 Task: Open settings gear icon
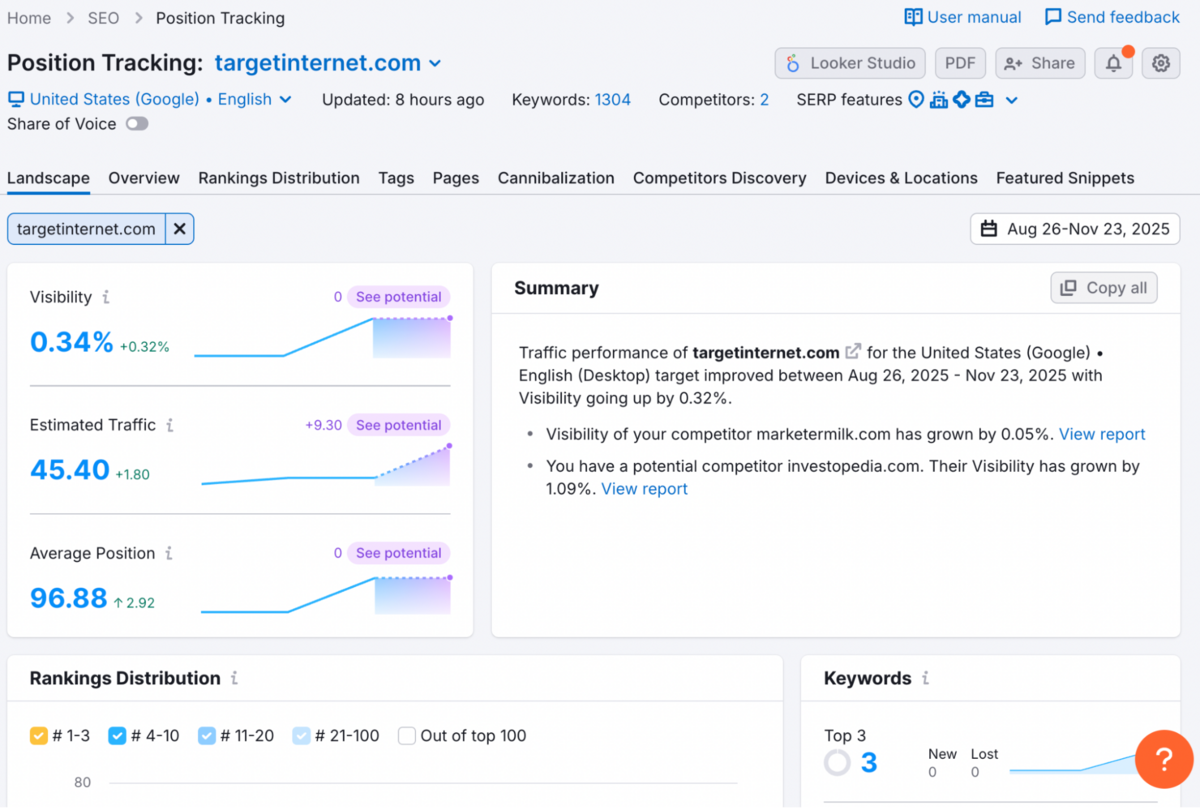pos(1160,63)
